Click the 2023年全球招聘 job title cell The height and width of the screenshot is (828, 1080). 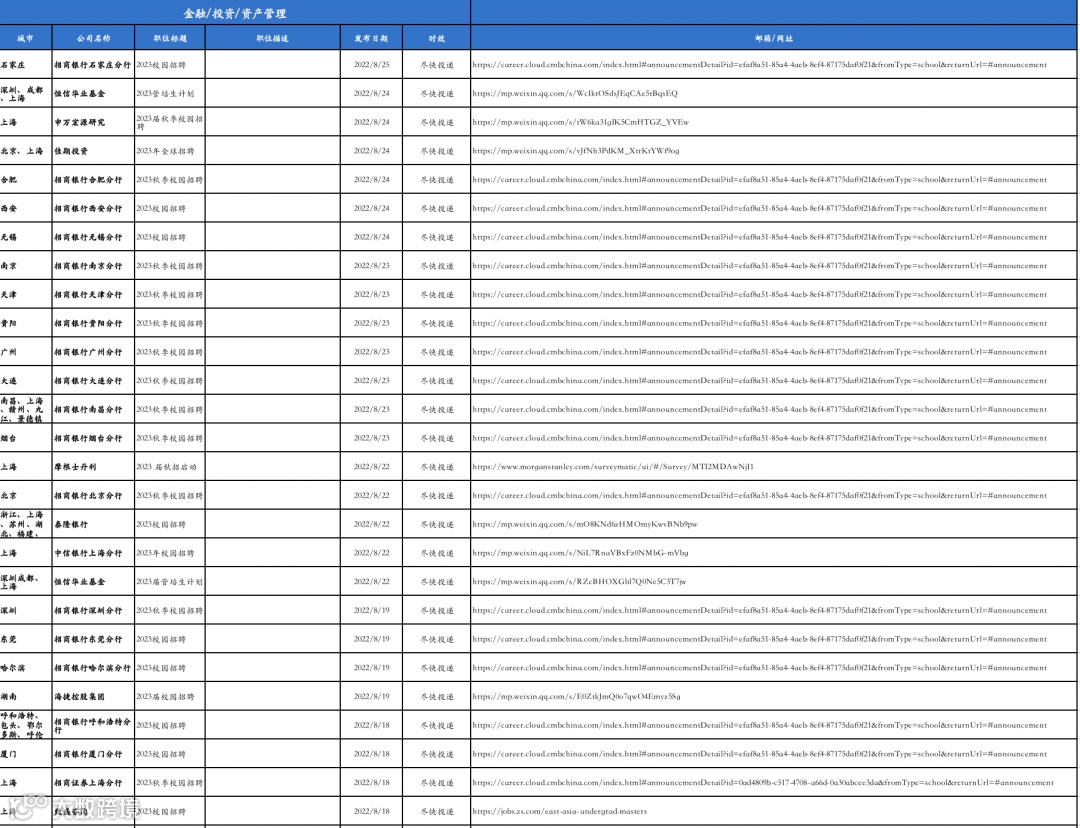170,151
